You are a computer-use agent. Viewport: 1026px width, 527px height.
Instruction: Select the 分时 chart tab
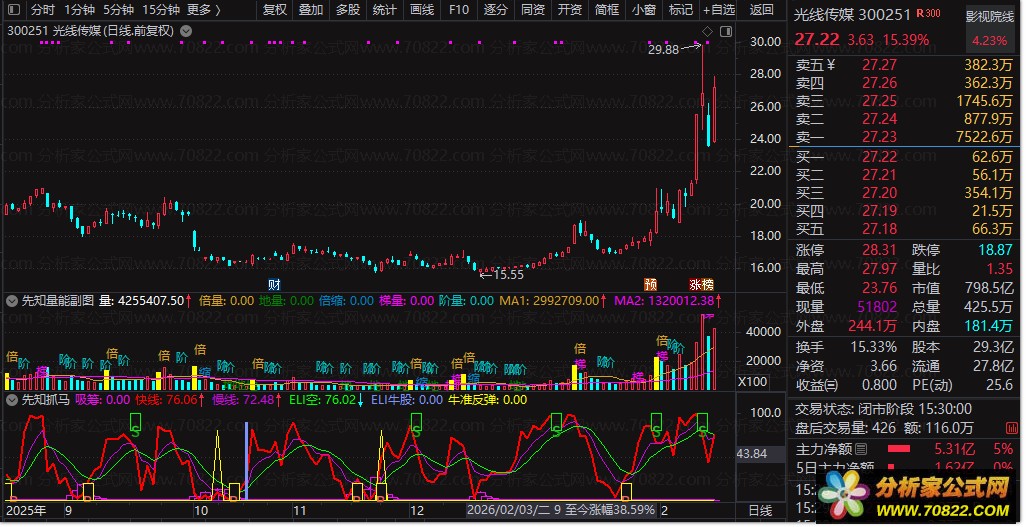coord(42,10)
